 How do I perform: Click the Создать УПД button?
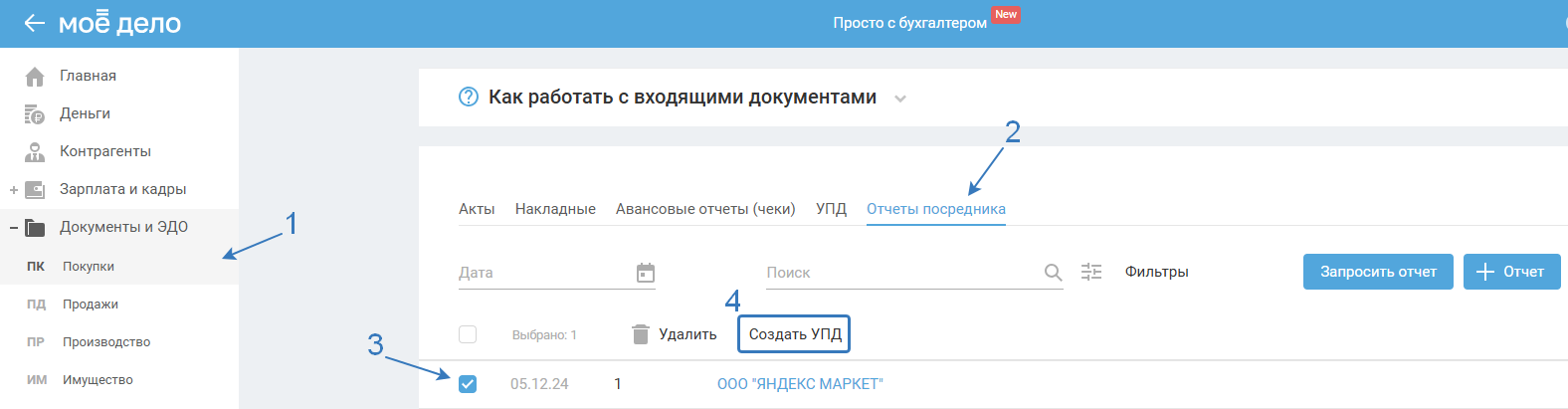(794, 334)
